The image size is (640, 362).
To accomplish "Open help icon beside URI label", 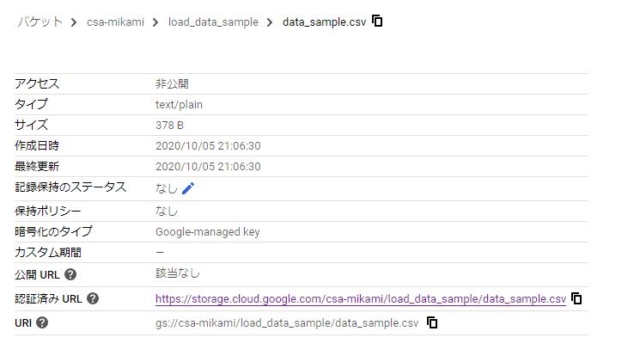I will tap(42, 323).
